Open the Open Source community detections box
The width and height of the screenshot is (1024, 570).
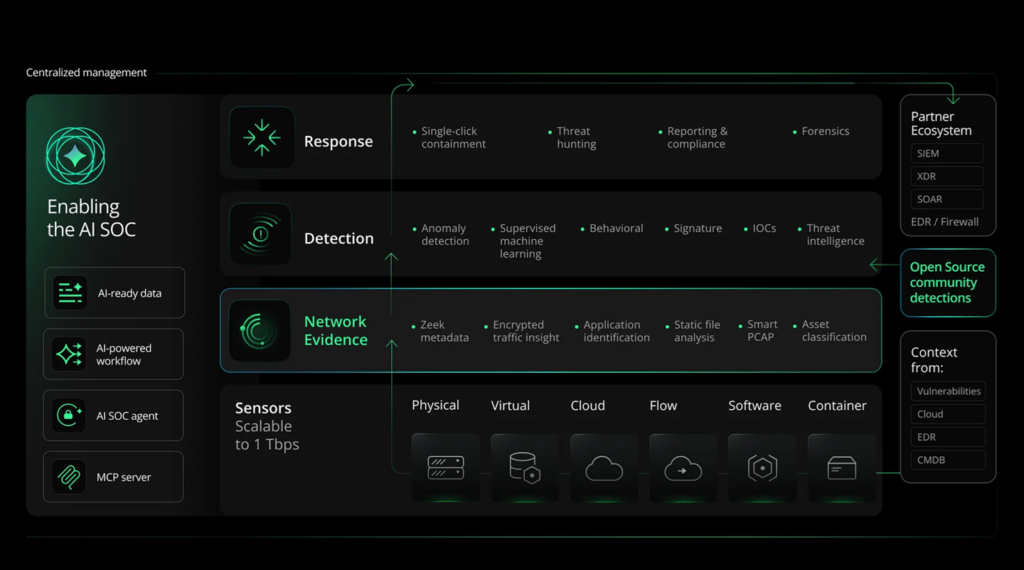948,283
